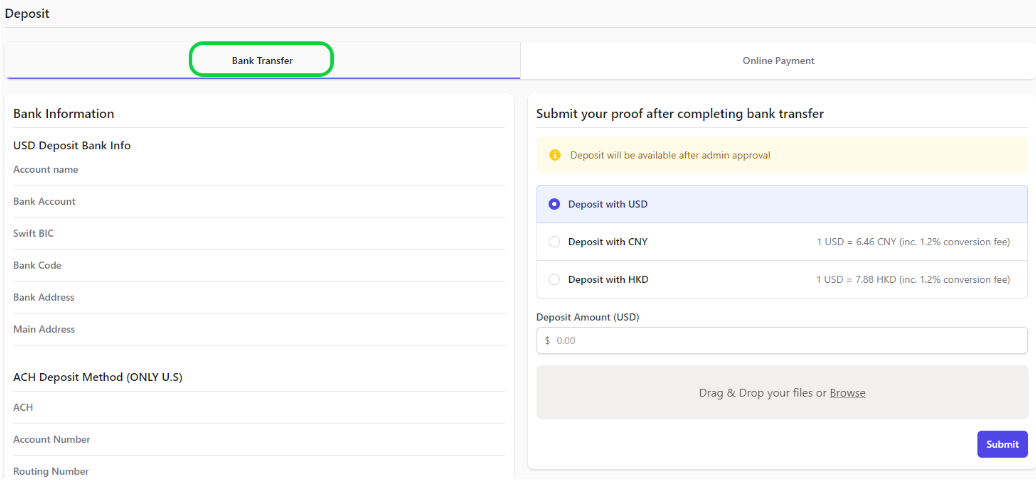
Task: Click the CNY exchange rate text
Action: click(x=913, y=242)
